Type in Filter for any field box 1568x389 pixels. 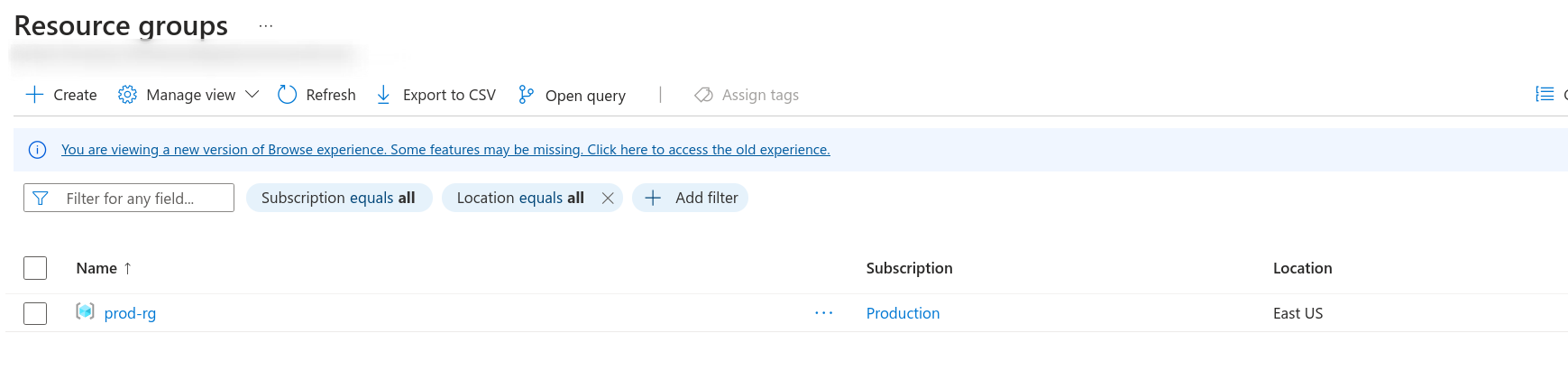[x=140, y=198]
